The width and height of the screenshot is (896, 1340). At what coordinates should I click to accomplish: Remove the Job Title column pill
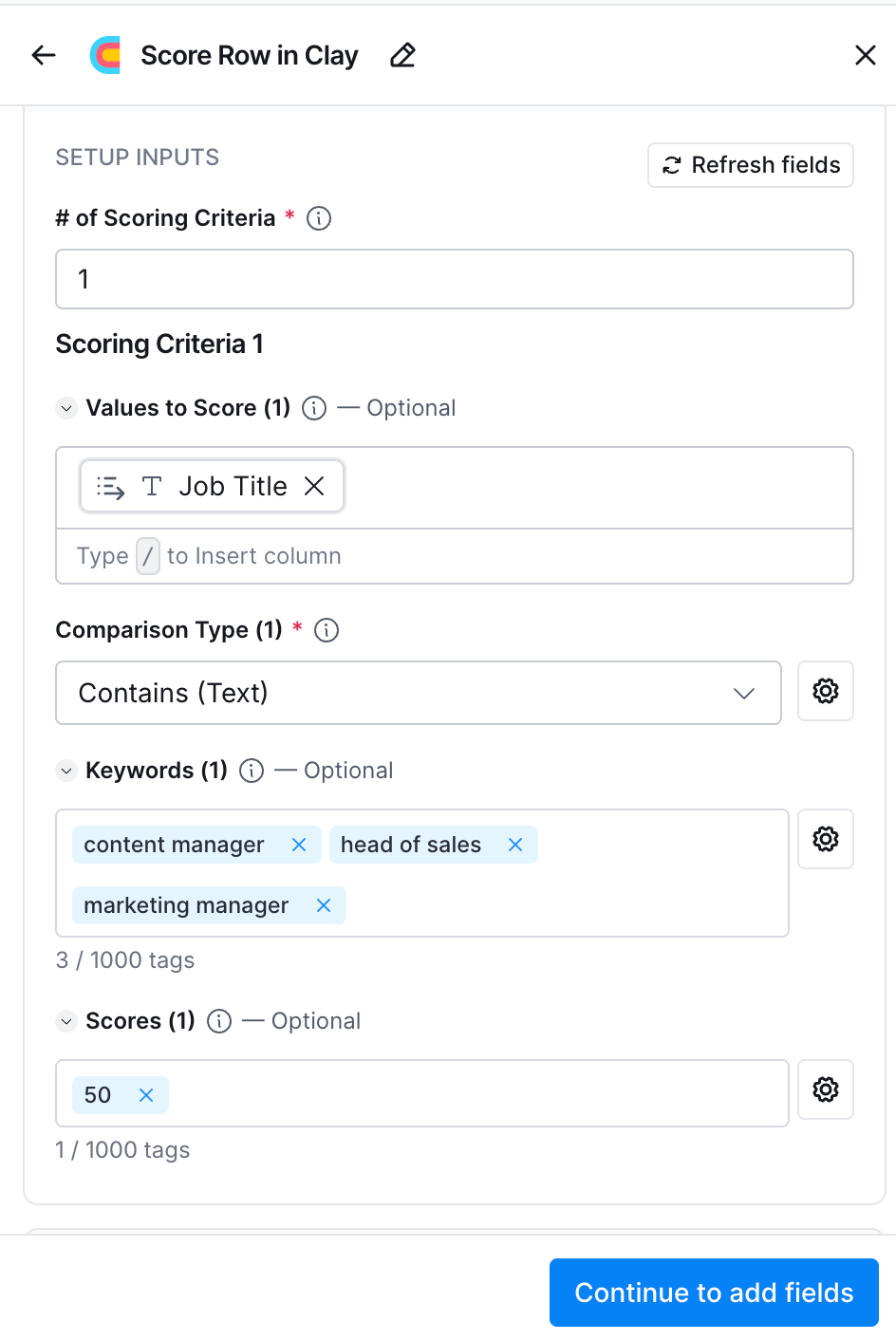(314, 486)
